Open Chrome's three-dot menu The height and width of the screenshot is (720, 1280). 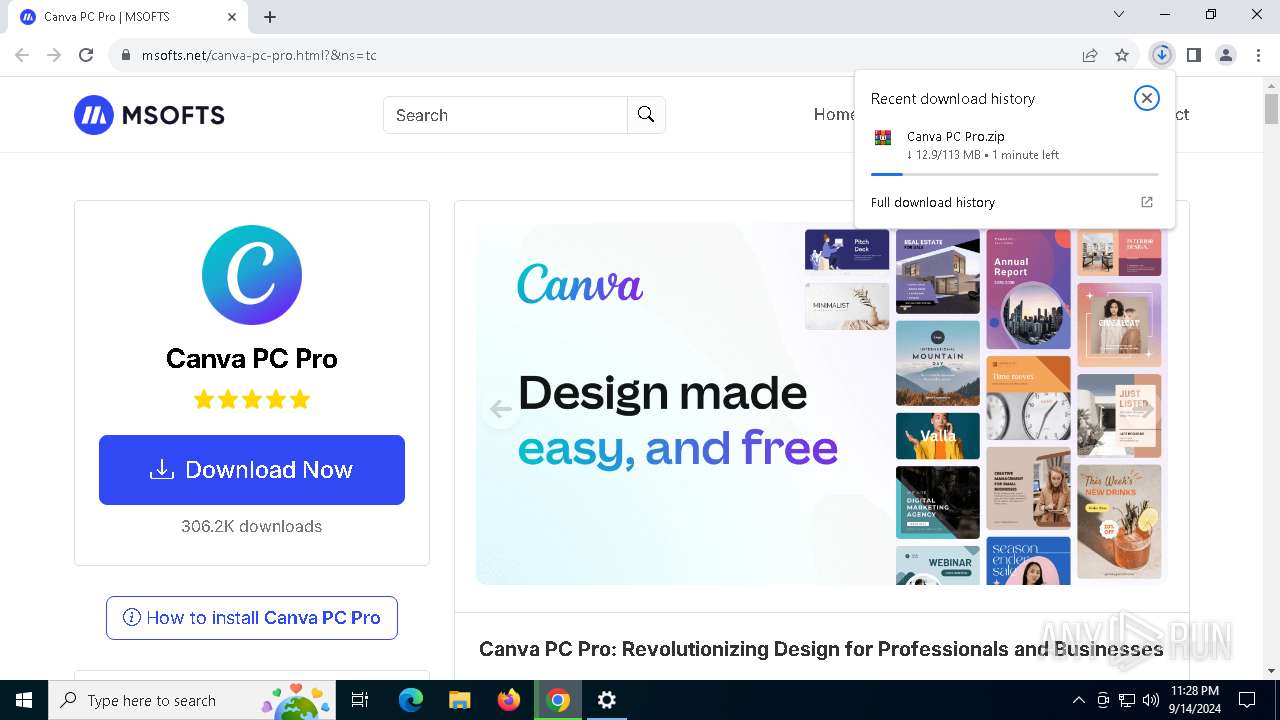click(x=1258, y=55)
